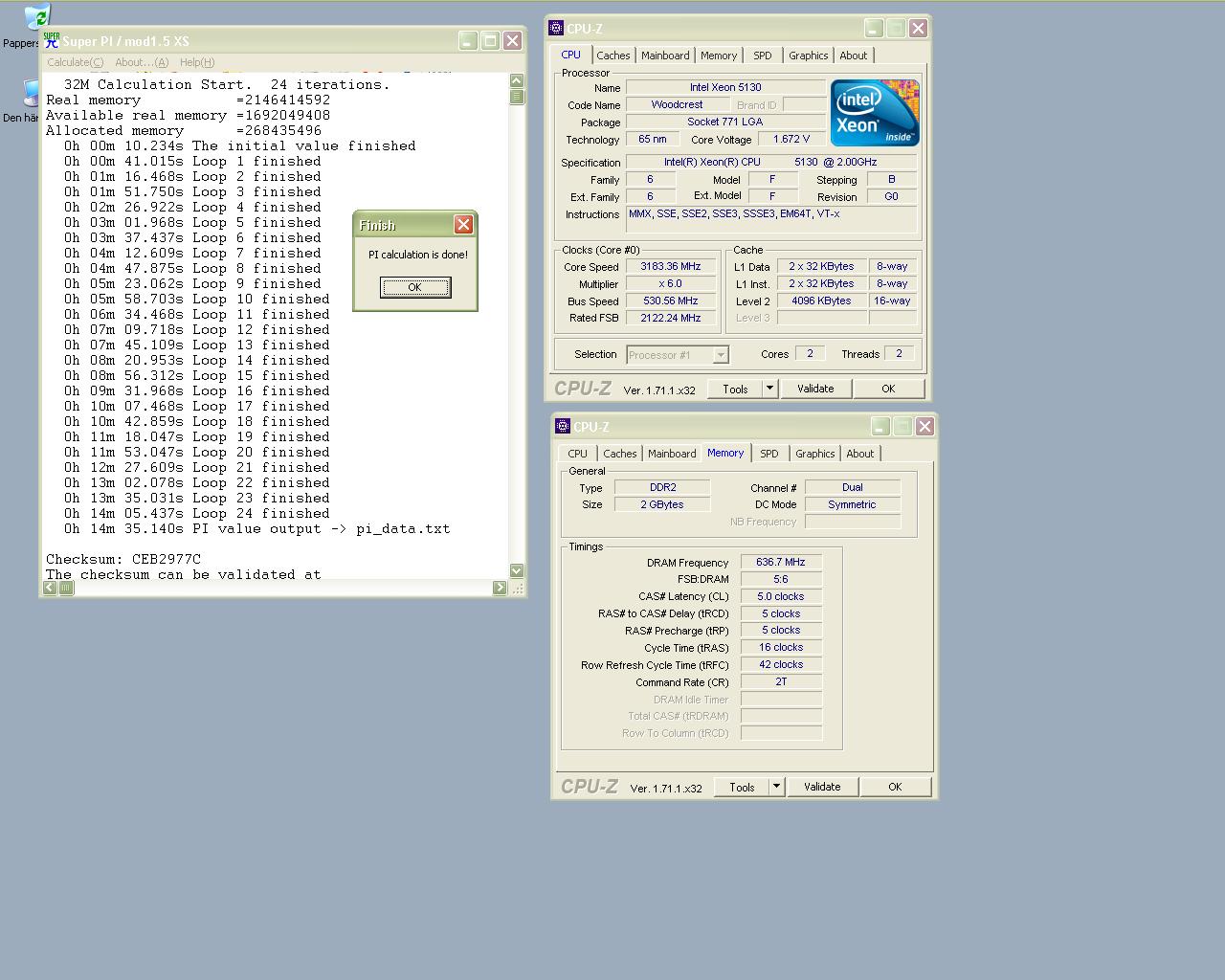
Task: Switch to Graphics tab in Memory CPU-Z window
Action: click(815, 454)
